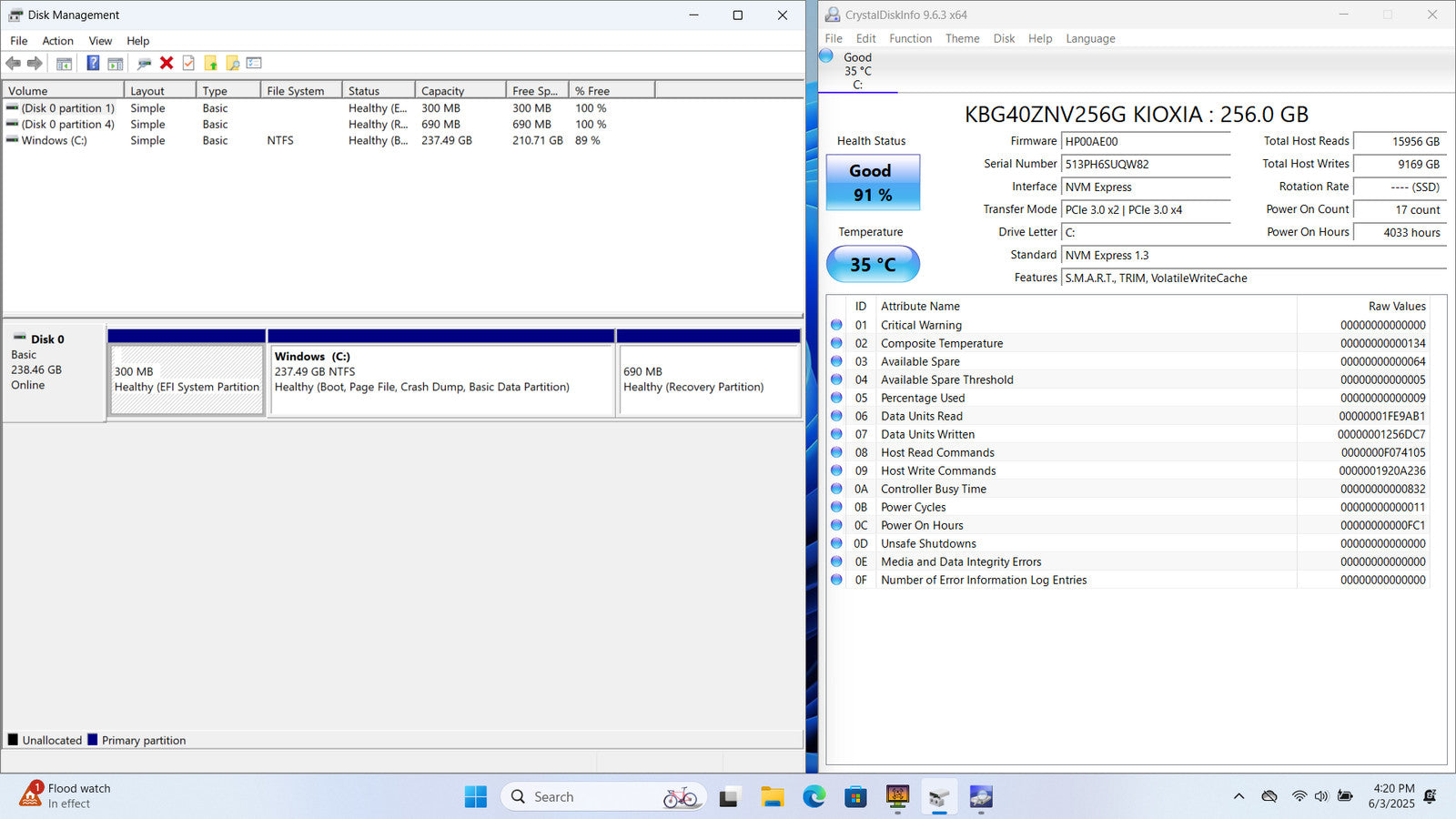The image size is (1456, 819).
Task: Click the 35 °C temperature button
Action: click(x=873, y=264)
